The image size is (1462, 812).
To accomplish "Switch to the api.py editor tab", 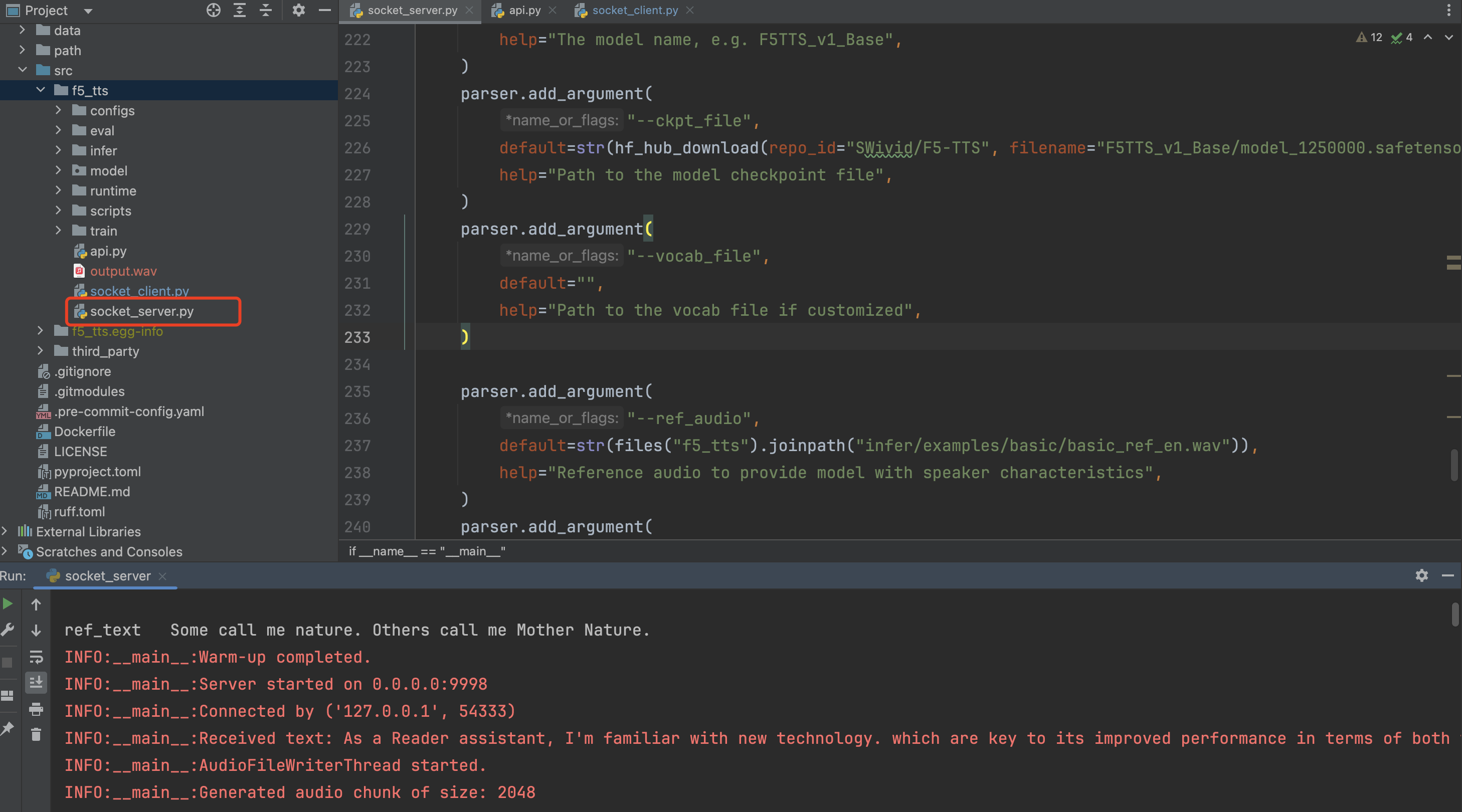I will 524,10.
